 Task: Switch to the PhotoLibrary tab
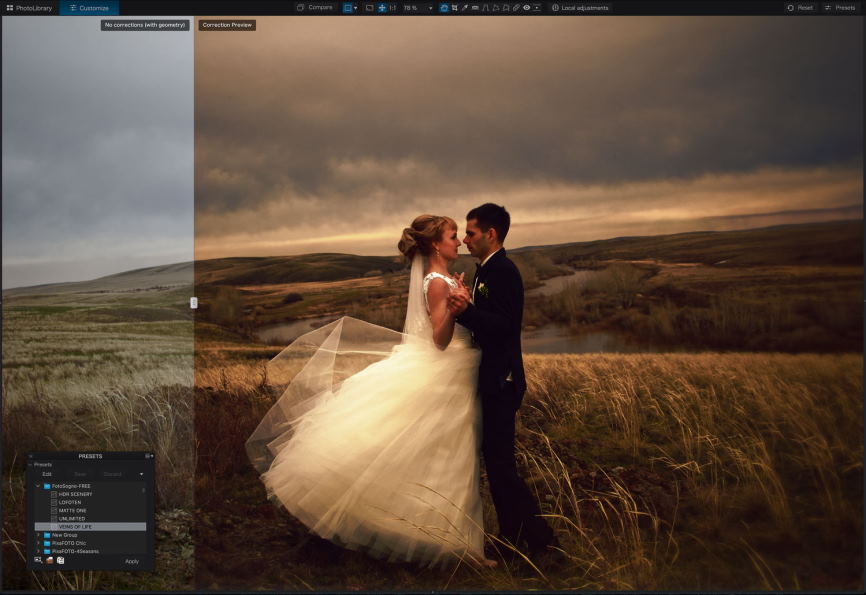(x=29, y=8)
